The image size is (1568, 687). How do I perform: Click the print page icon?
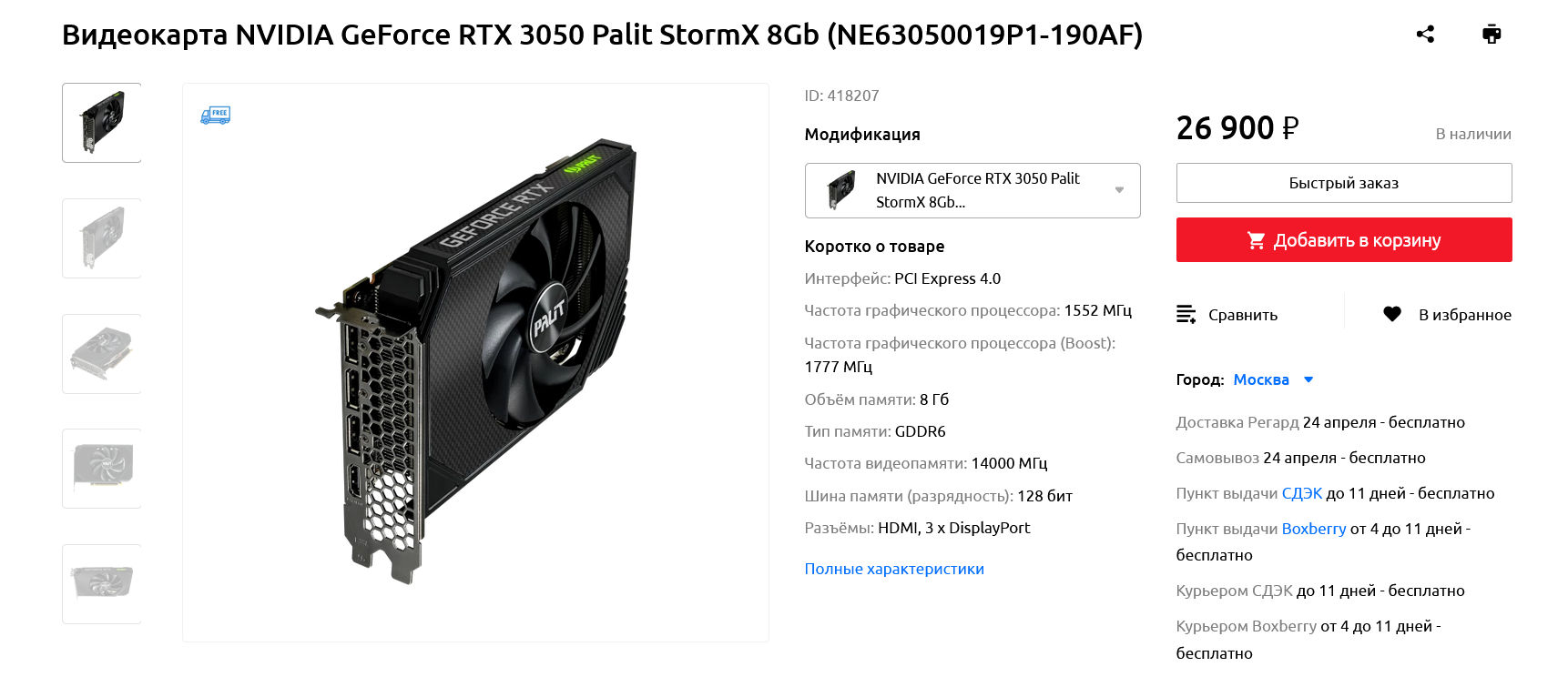(1492, 35)
